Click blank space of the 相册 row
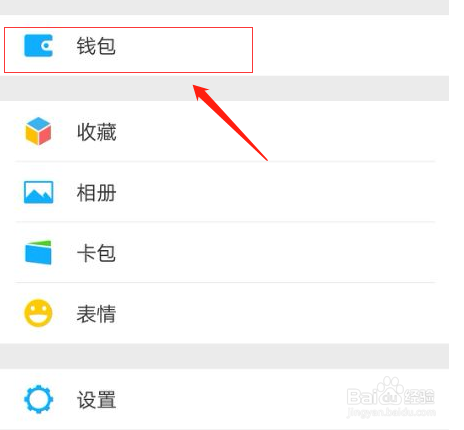Image resolution: width=464 pixels, height=430 pixels. pyautogui.click(x=267, y=192)
